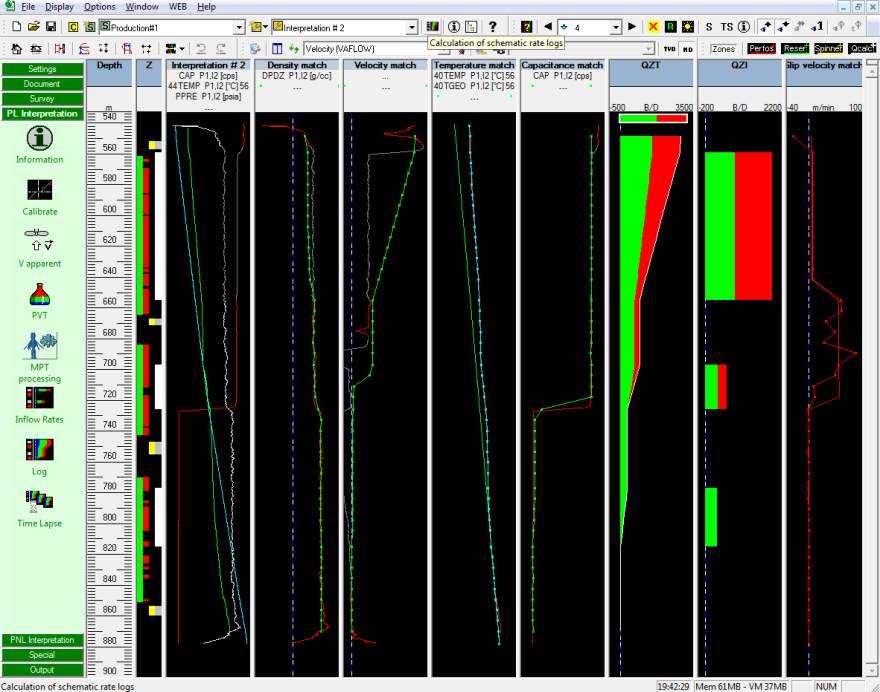Open the Window menu

[141, 7]
